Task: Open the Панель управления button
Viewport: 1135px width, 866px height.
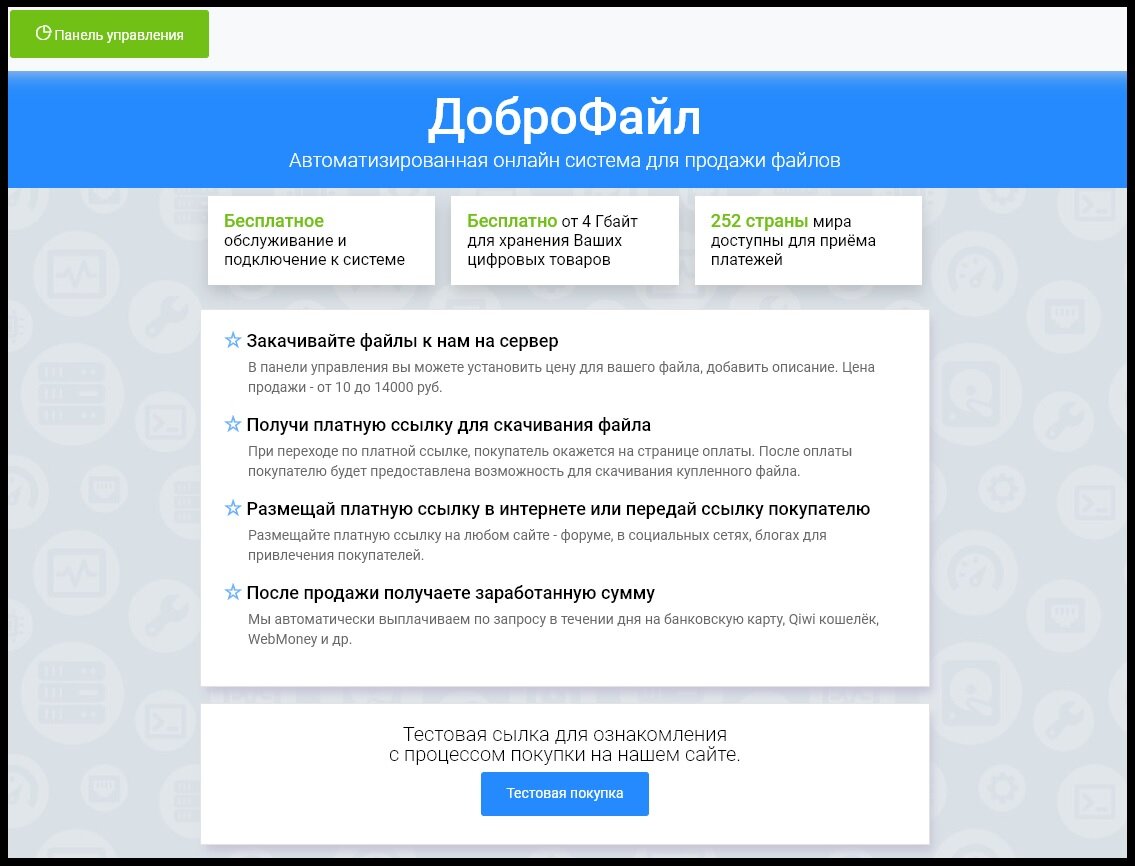Action: pos(109,34)
